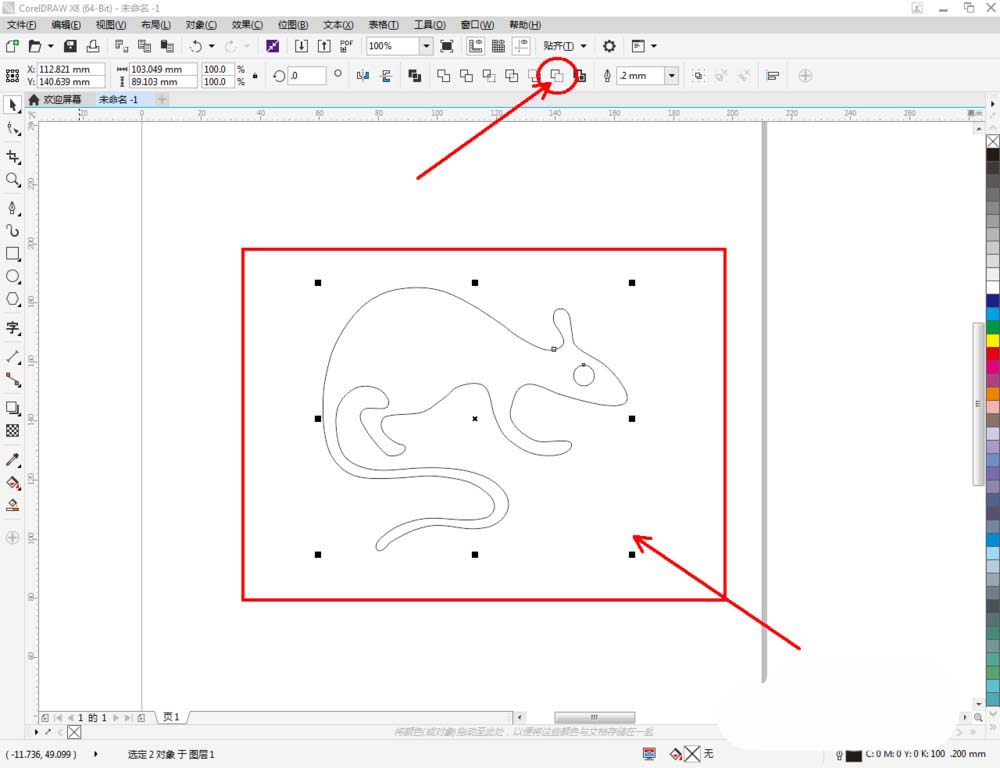Select the Ellipse tool
Image resolution: width=1000 pixels, height=768 pixels.
click(x=13, y=277)
